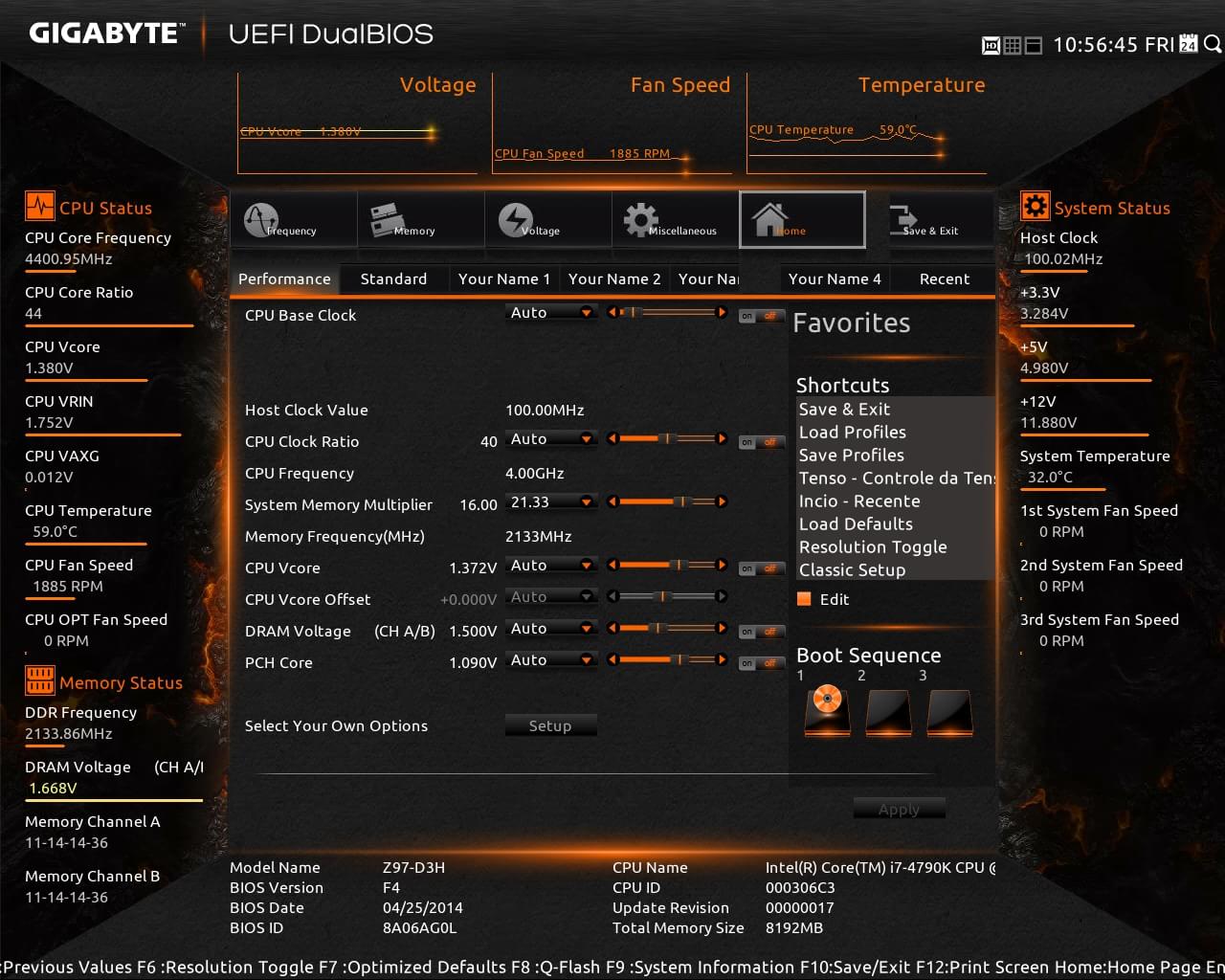Click the CPU Vcore slider handle
Image resolution: width=1225 pixels, height=980 pixels.
click(679, 565)
